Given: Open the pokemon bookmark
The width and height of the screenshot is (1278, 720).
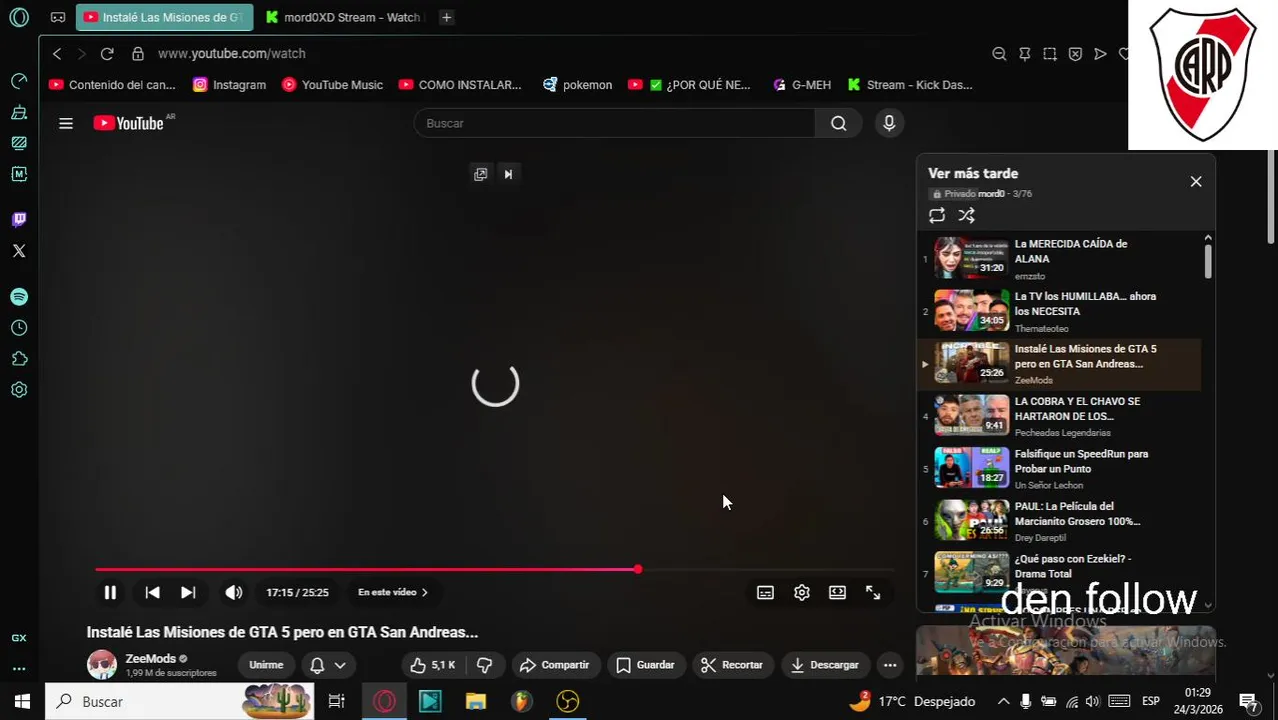Looking at the screenshot, I should click(x=577, y=85).
